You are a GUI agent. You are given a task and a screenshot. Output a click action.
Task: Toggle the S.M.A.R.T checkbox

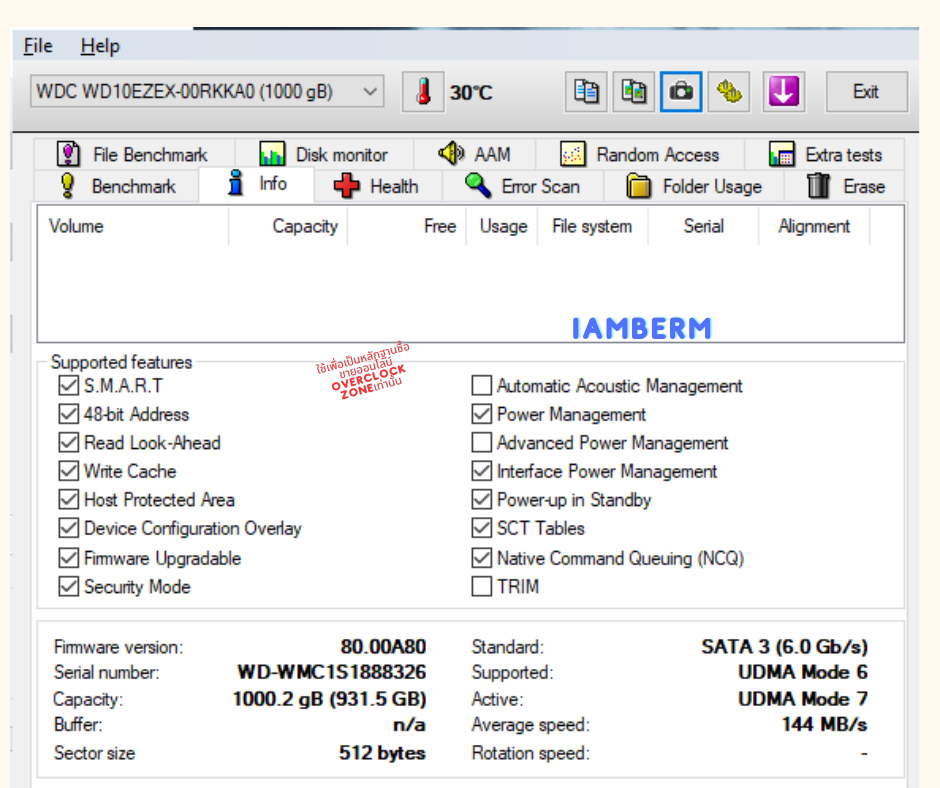pyautogui.click(x=68, y=386)
